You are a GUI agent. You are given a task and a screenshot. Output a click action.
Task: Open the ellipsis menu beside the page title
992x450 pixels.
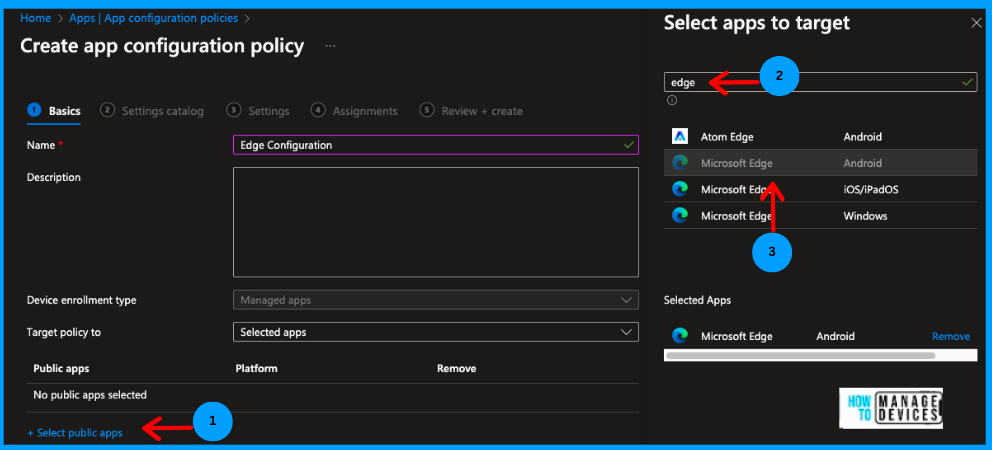pos(330,46)
